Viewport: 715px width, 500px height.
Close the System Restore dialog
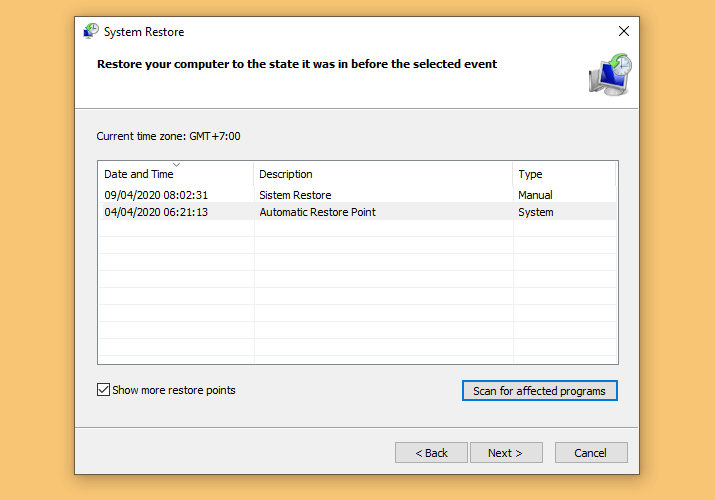(624, 31)
